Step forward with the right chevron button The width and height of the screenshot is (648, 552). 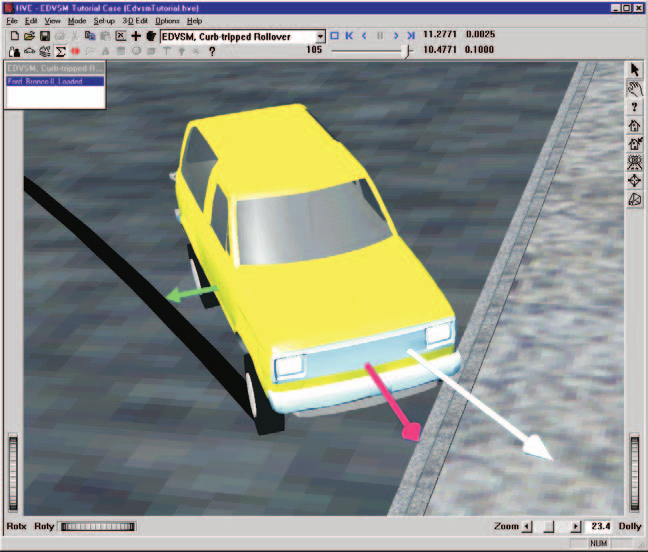pyautogui.click(x=396, y=36)
